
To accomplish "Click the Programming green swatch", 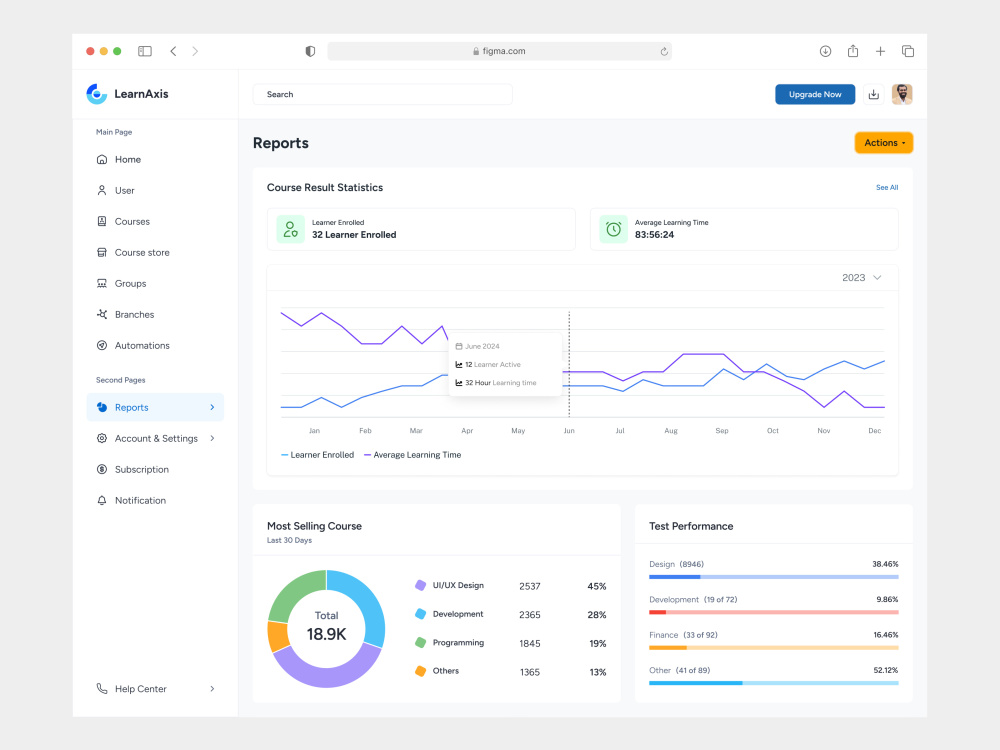I will point(420,643).
